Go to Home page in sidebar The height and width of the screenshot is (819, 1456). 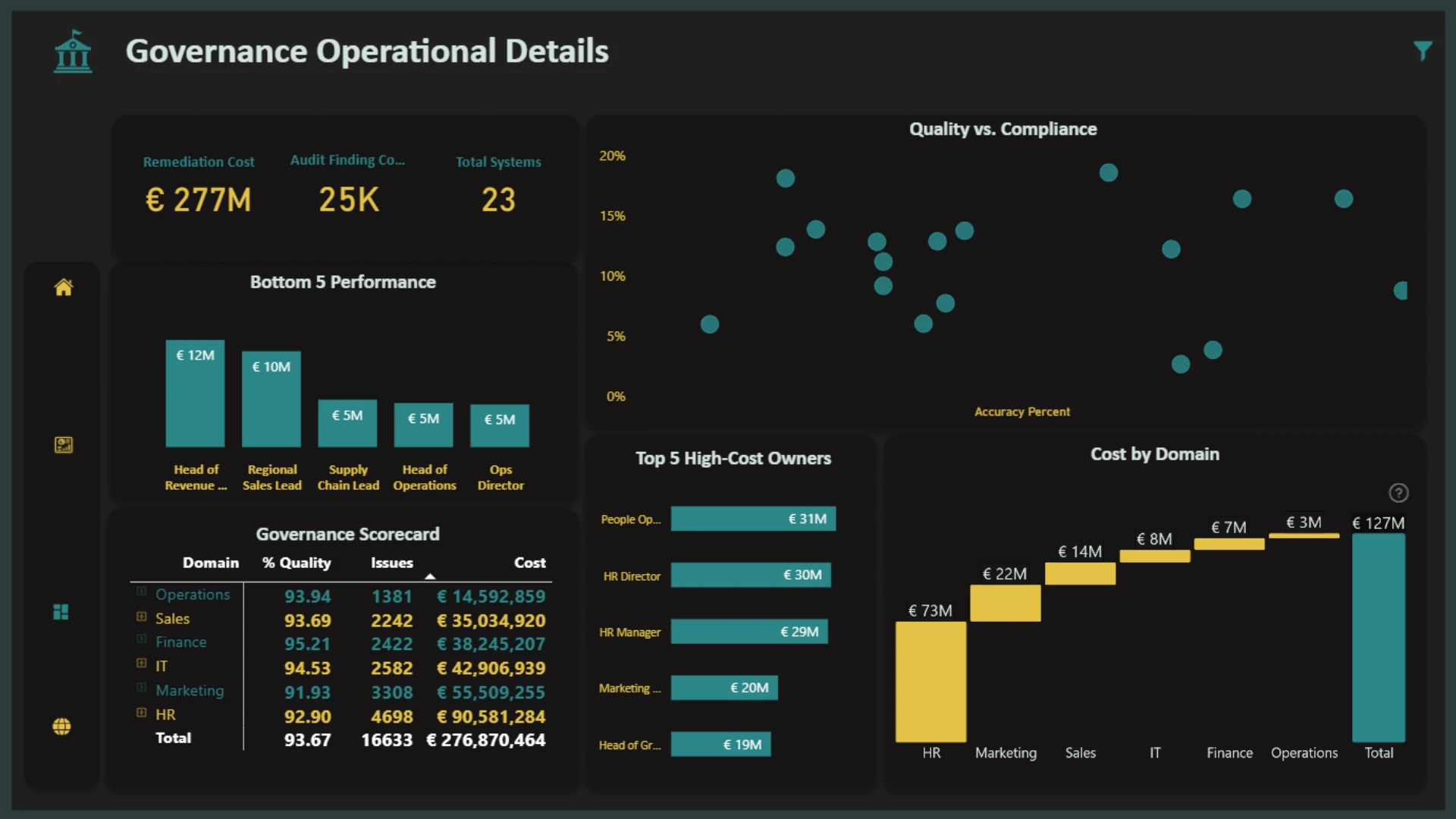[64, 287]
